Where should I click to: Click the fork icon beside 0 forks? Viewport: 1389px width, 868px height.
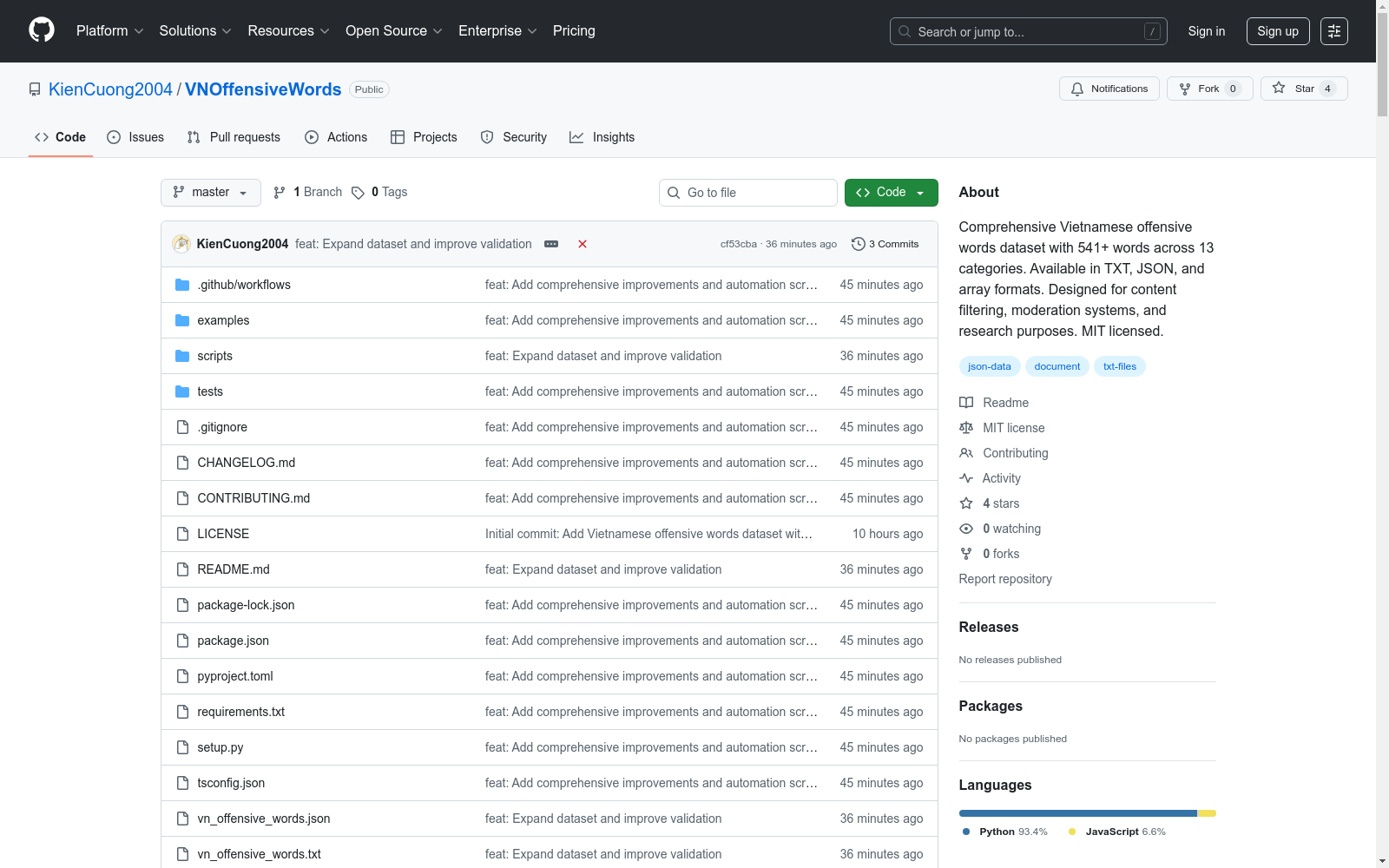(966, 554)
